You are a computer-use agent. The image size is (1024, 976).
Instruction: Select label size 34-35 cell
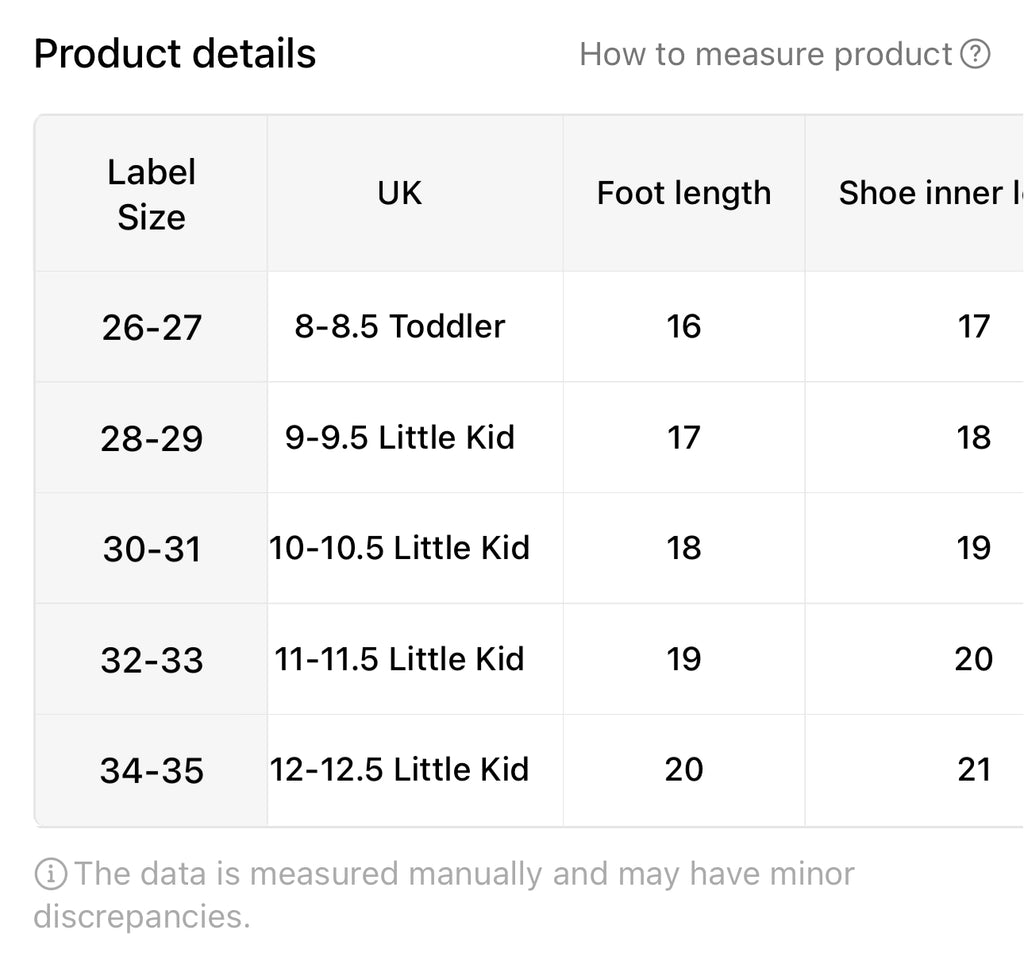point(151,770)
